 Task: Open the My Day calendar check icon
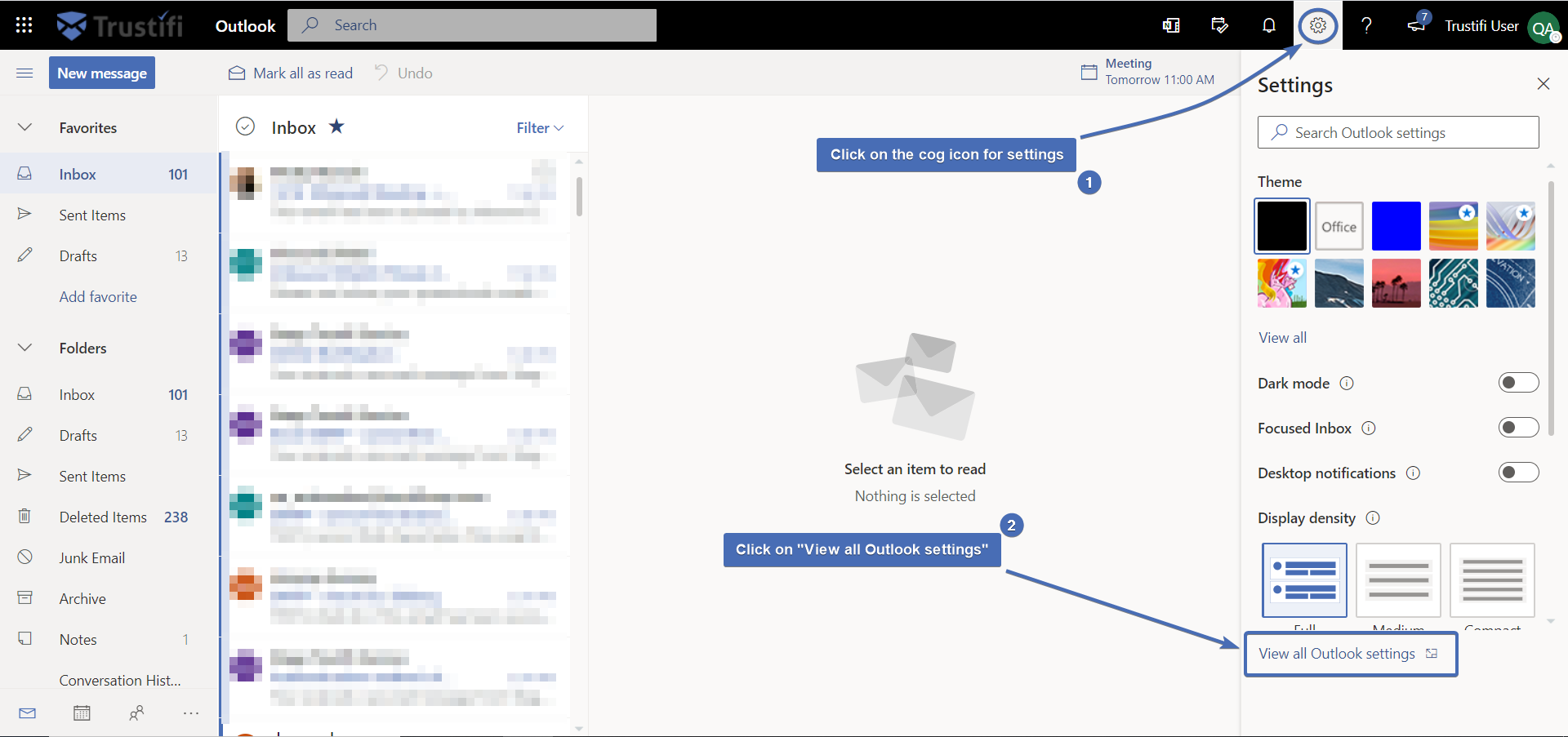[1219, 25]
